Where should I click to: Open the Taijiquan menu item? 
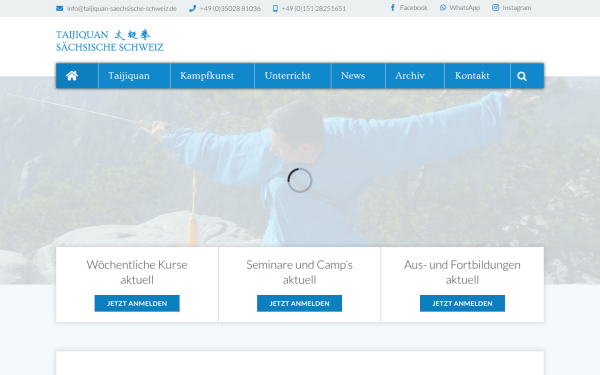pos(129,76)
